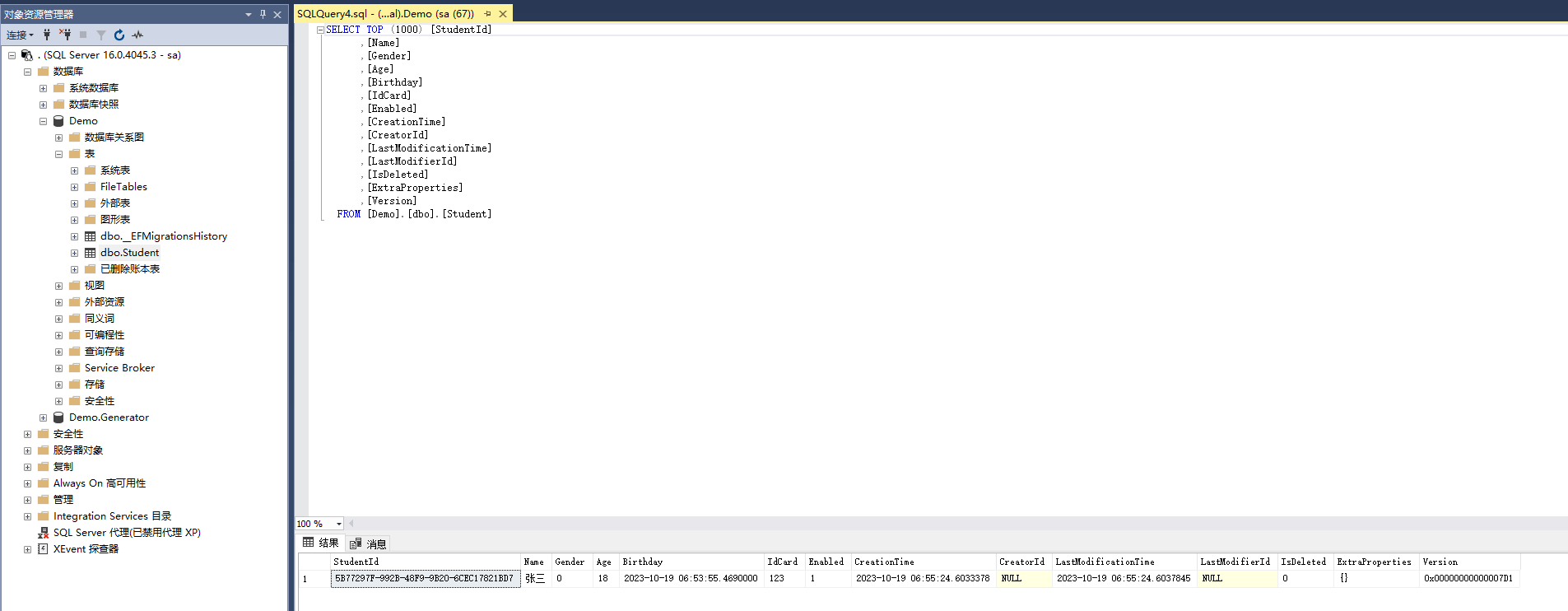This screenshot has height=611, width=1568.
Task: Expand the 视图 views folder
Action: coord(58,286)
